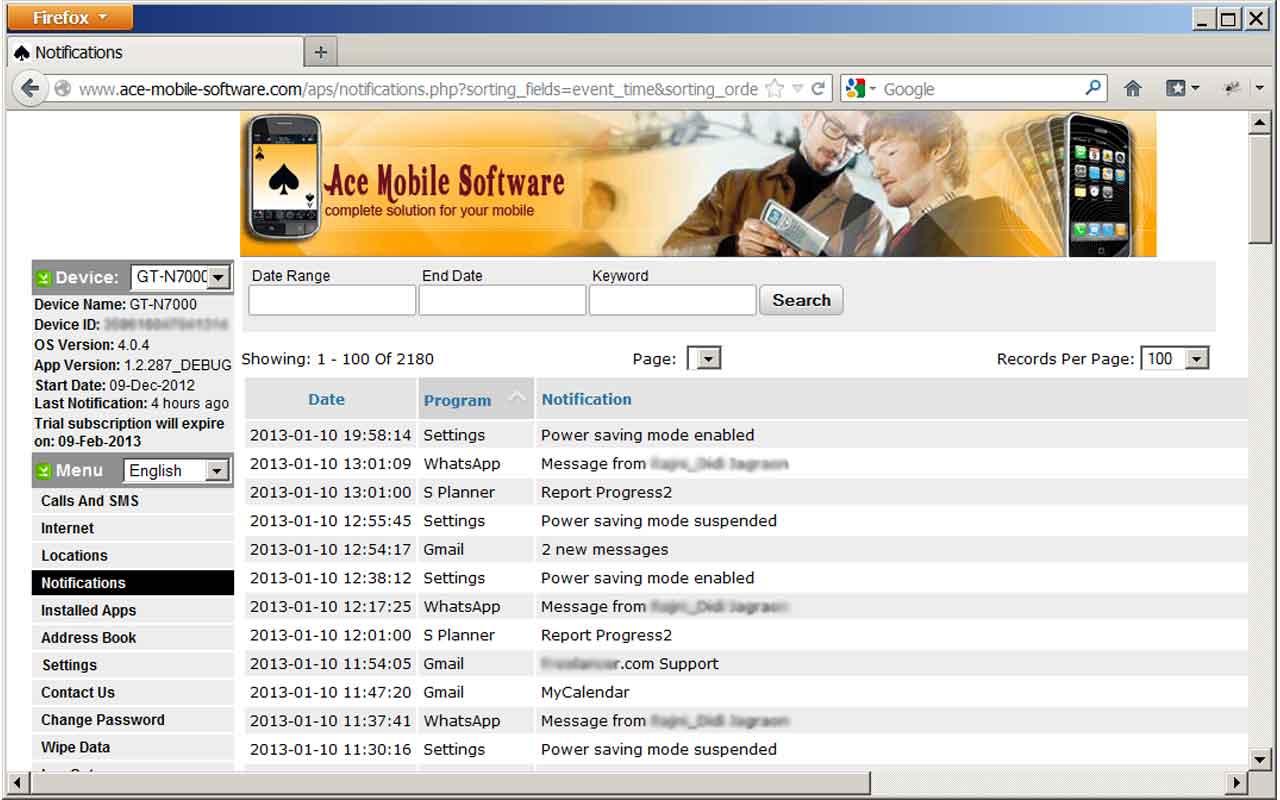
Task: Open Installed Apps in the side menu
Action: click(133, 610)
